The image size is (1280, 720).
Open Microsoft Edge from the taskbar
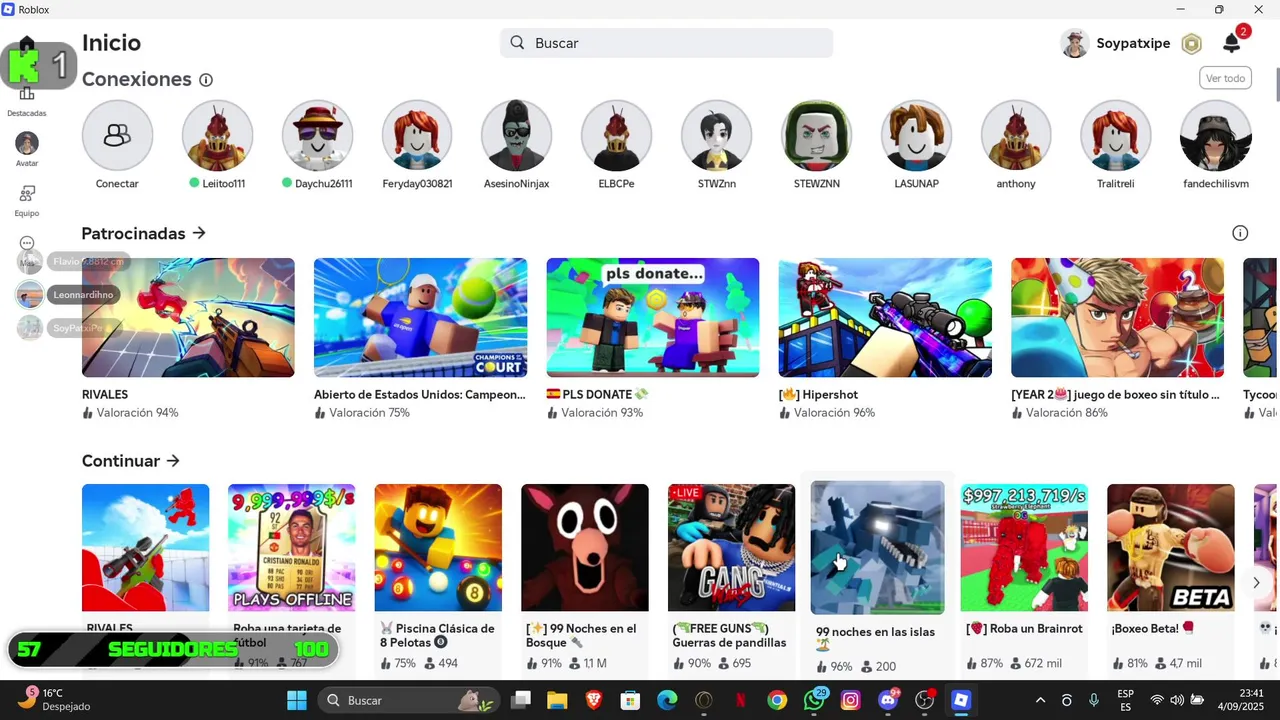tap(667, 700)
